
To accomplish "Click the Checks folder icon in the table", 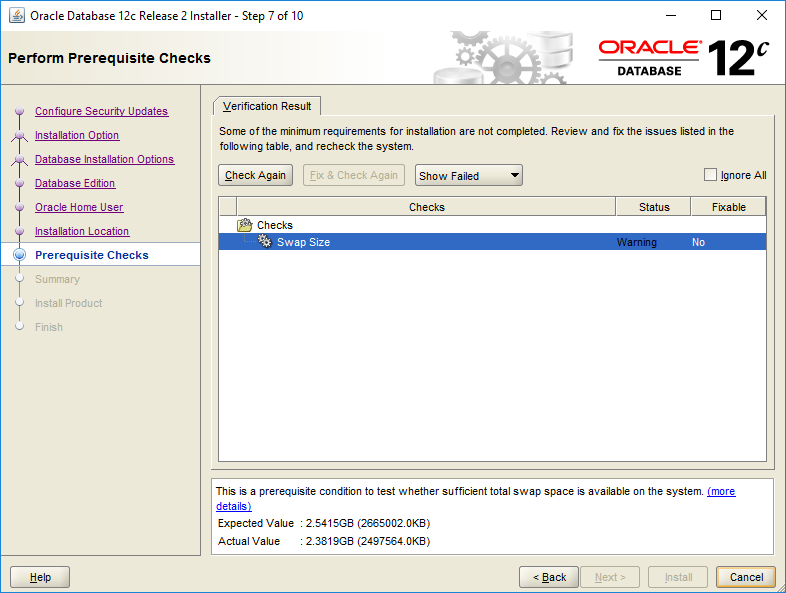I will pyautogui.click(x=245, y=225).
